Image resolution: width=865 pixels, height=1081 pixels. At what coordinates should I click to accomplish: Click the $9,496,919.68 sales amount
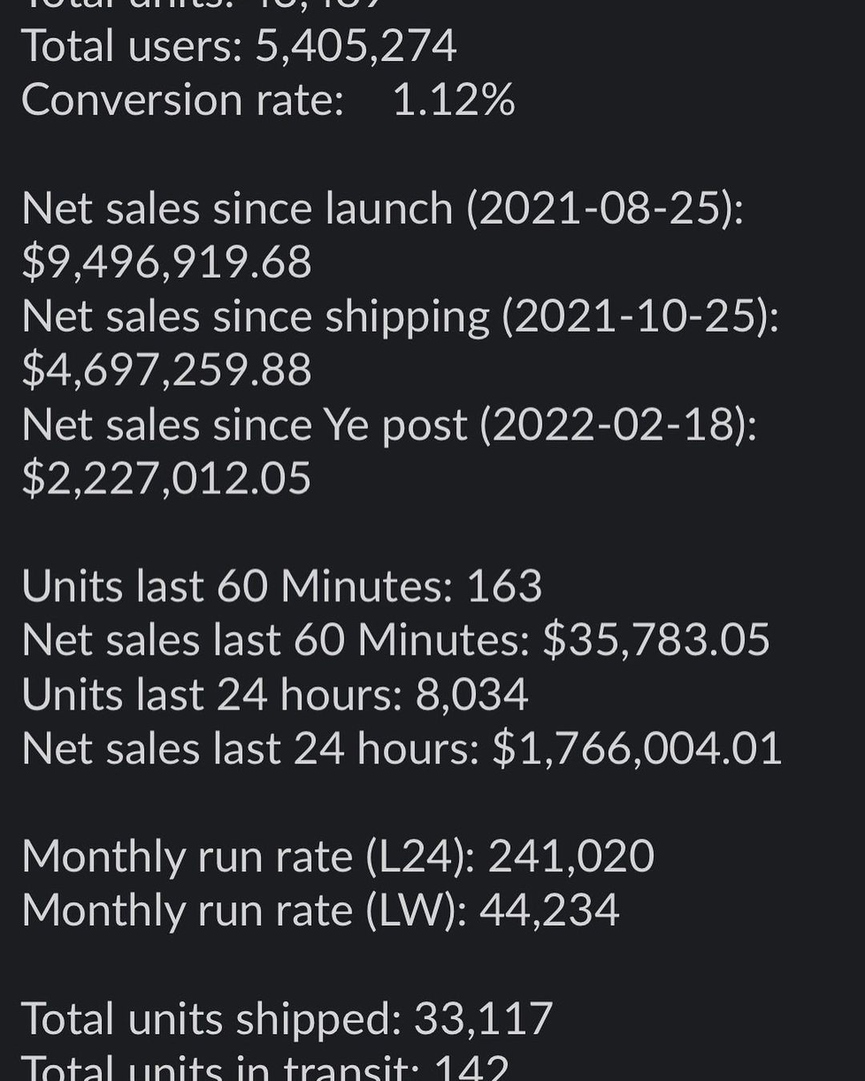(x=167, y=262)
